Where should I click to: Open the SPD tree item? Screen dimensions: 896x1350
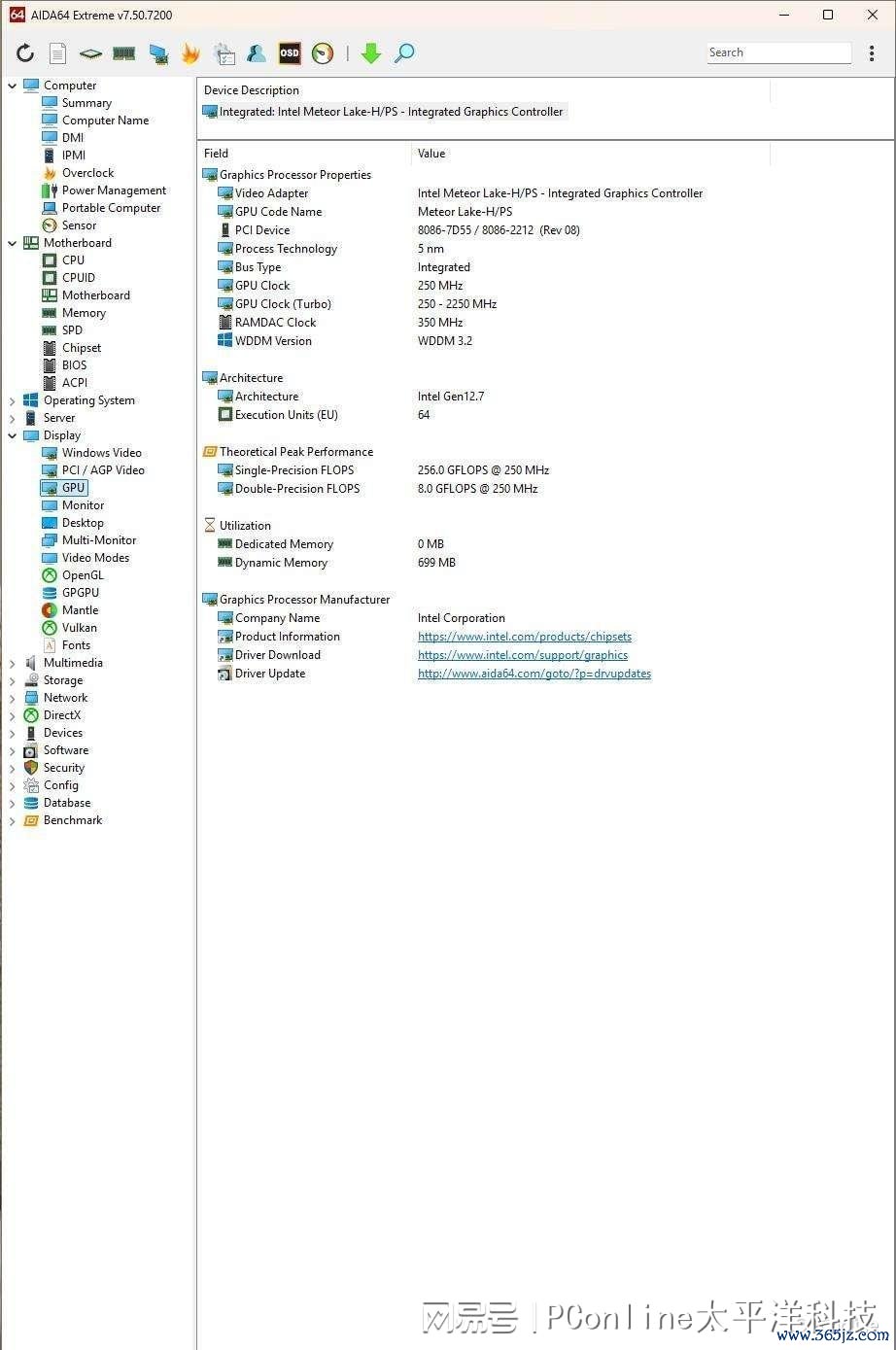tap(72, 330)
